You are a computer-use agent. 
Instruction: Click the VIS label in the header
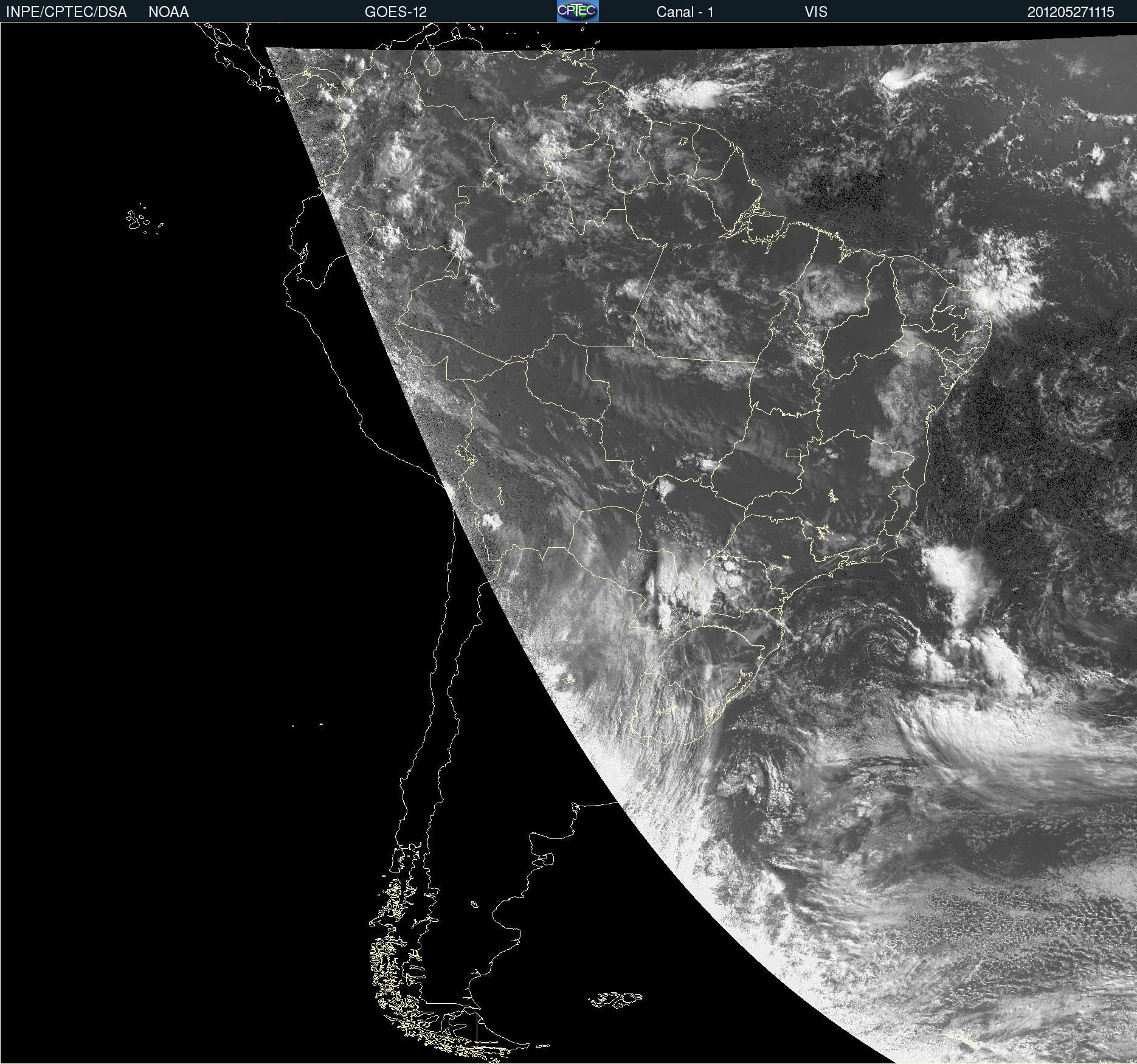click(x=816, y=12)
